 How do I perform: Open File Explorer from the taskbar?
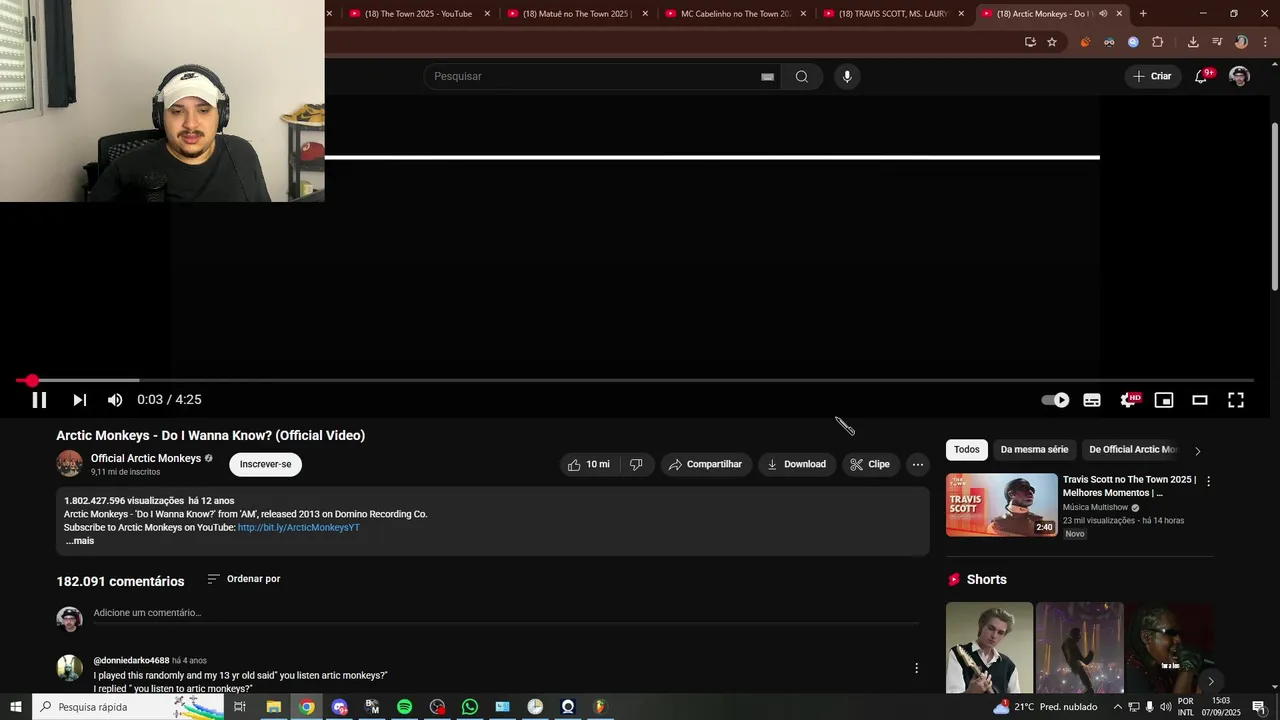point(273,707)
